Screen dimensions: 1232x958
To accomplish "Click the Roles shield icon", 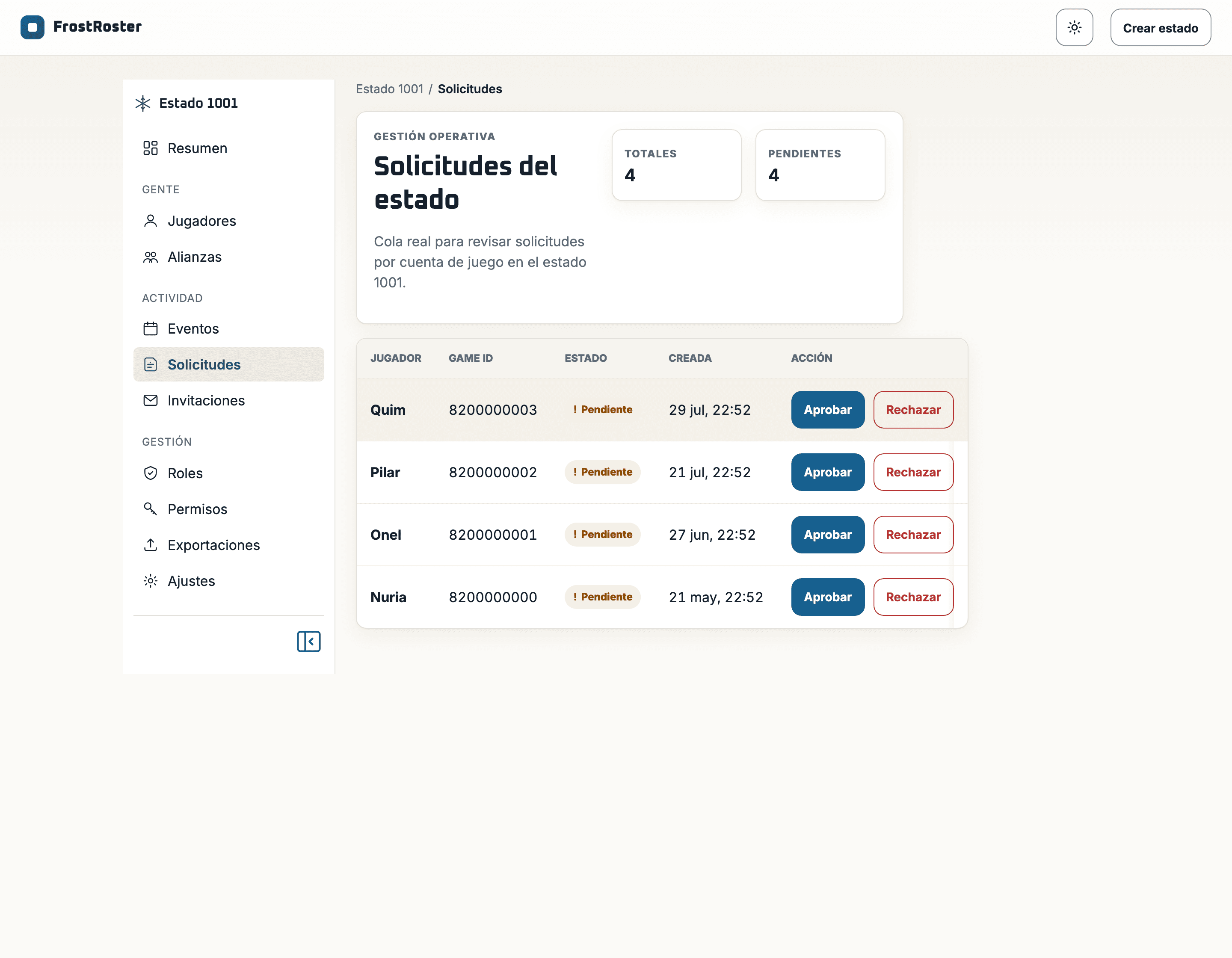I will 151,473.
